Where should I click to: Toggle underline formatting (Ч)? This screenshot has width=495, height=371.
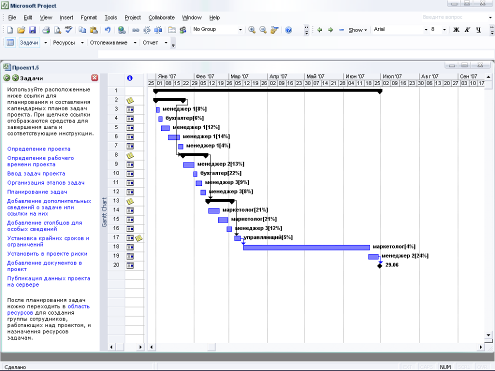[x=479, y=30]
